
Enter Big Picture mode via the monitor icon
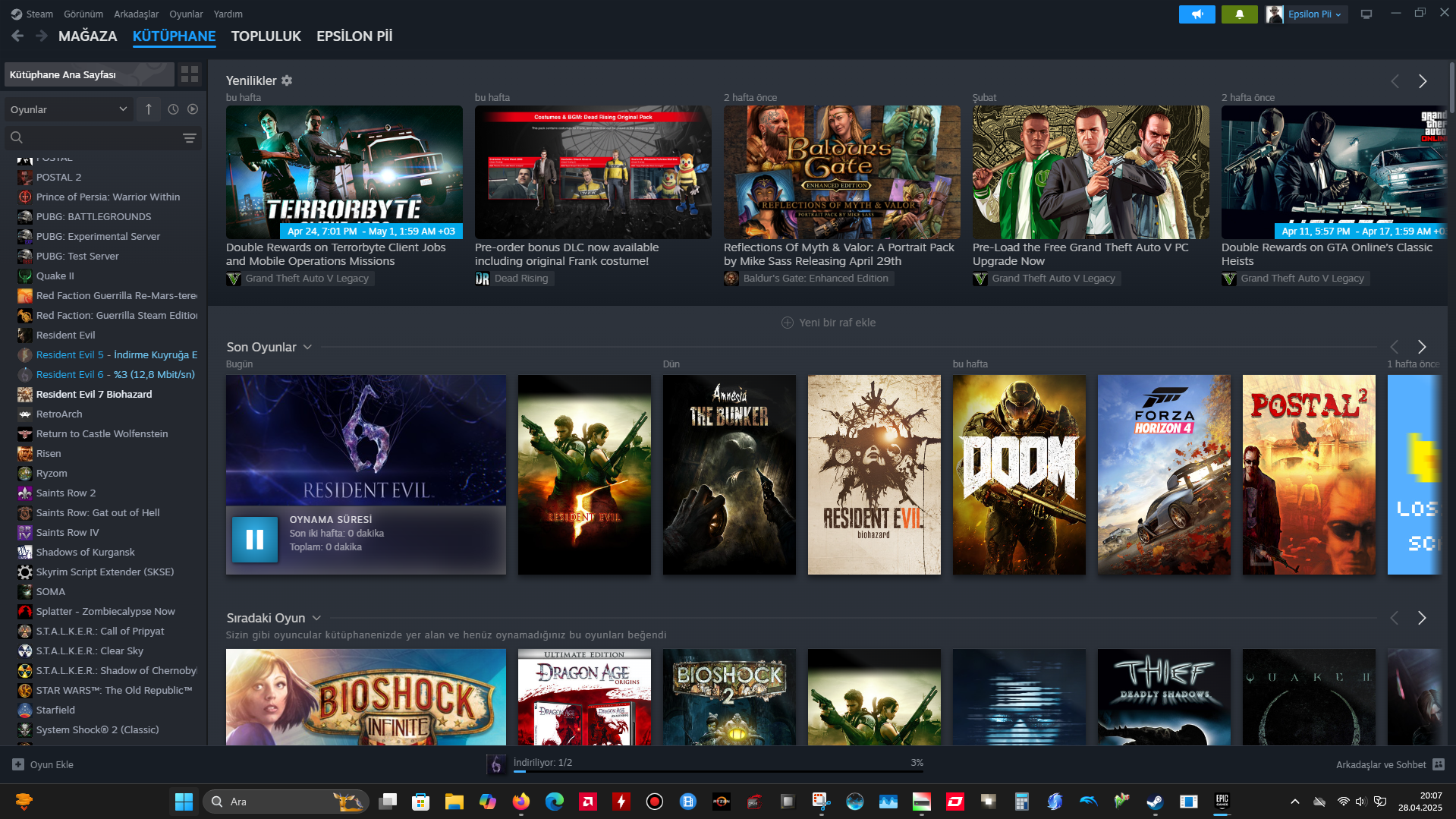[x=1366, y=14]
